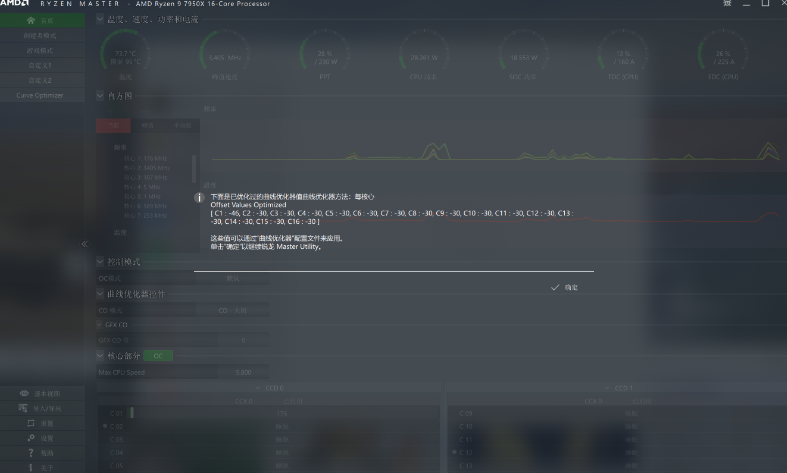787x473 pixels.
Task: Click the dot marker beside C 12
Action: coord(455,452)
